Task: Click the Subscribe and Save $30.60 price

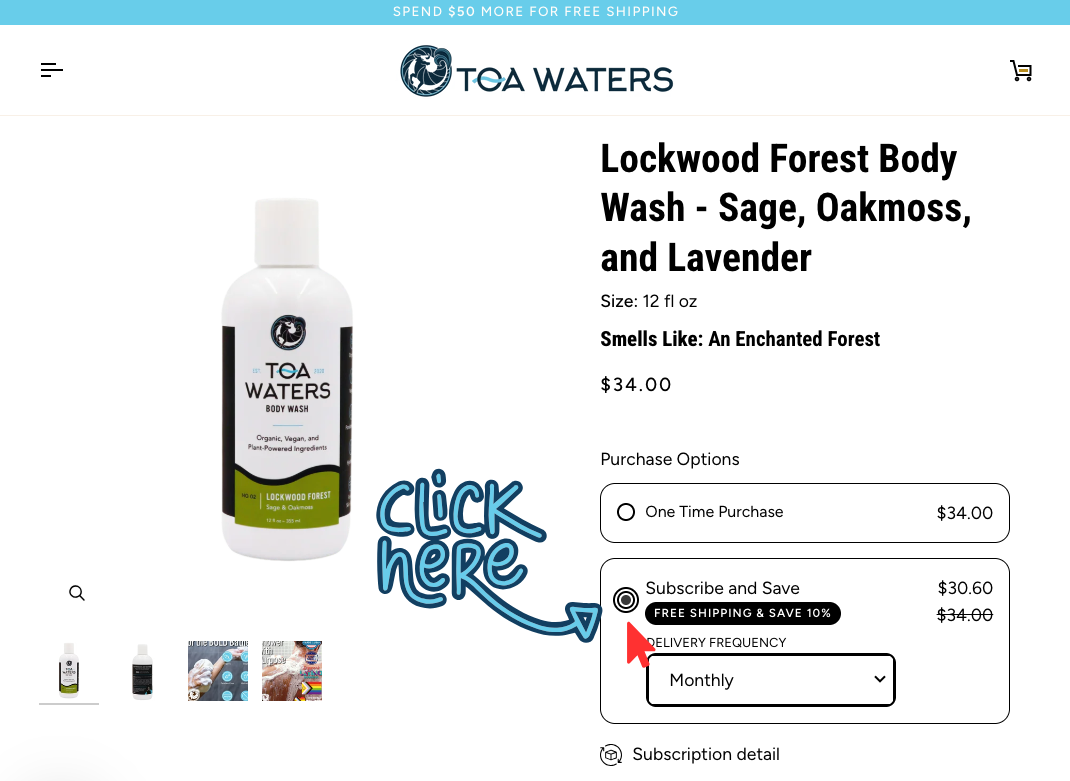Action: pyautogui.click(x=965, y=588)
